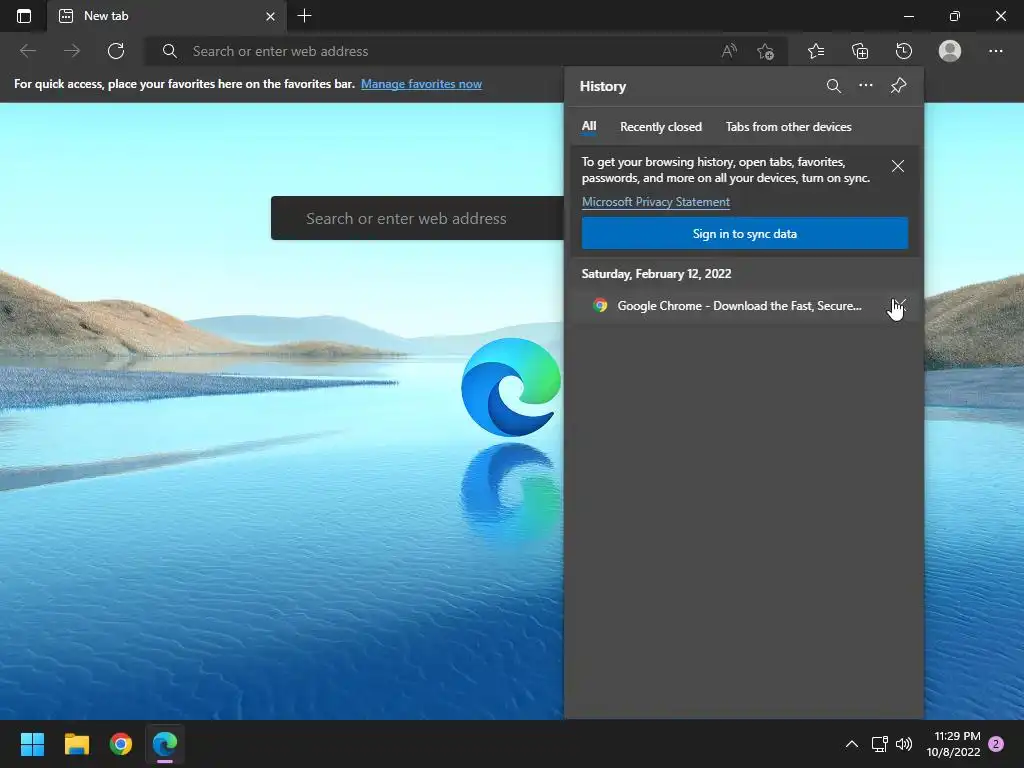Open the network tray icon
The height and width of the screenshot is (768, 1024).
pos(879,744)
